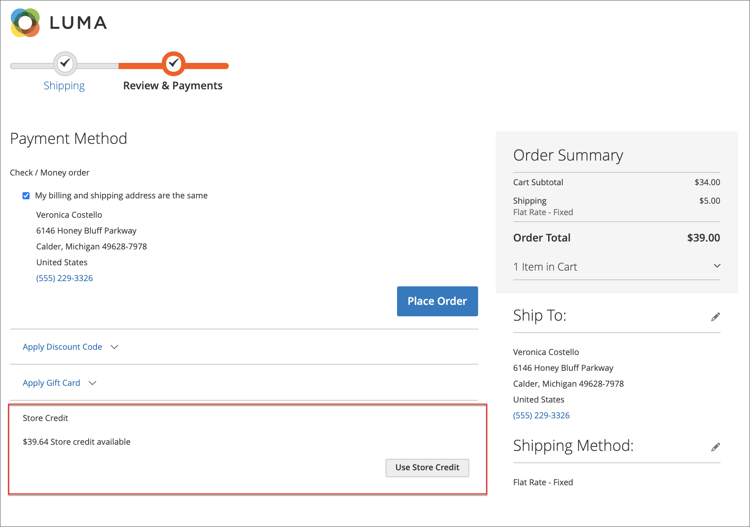The height and width of the screenshot is (527, 750).
Task: Uncheck billing and shipping address same checkbox
Action: click(x=26, y=196)
